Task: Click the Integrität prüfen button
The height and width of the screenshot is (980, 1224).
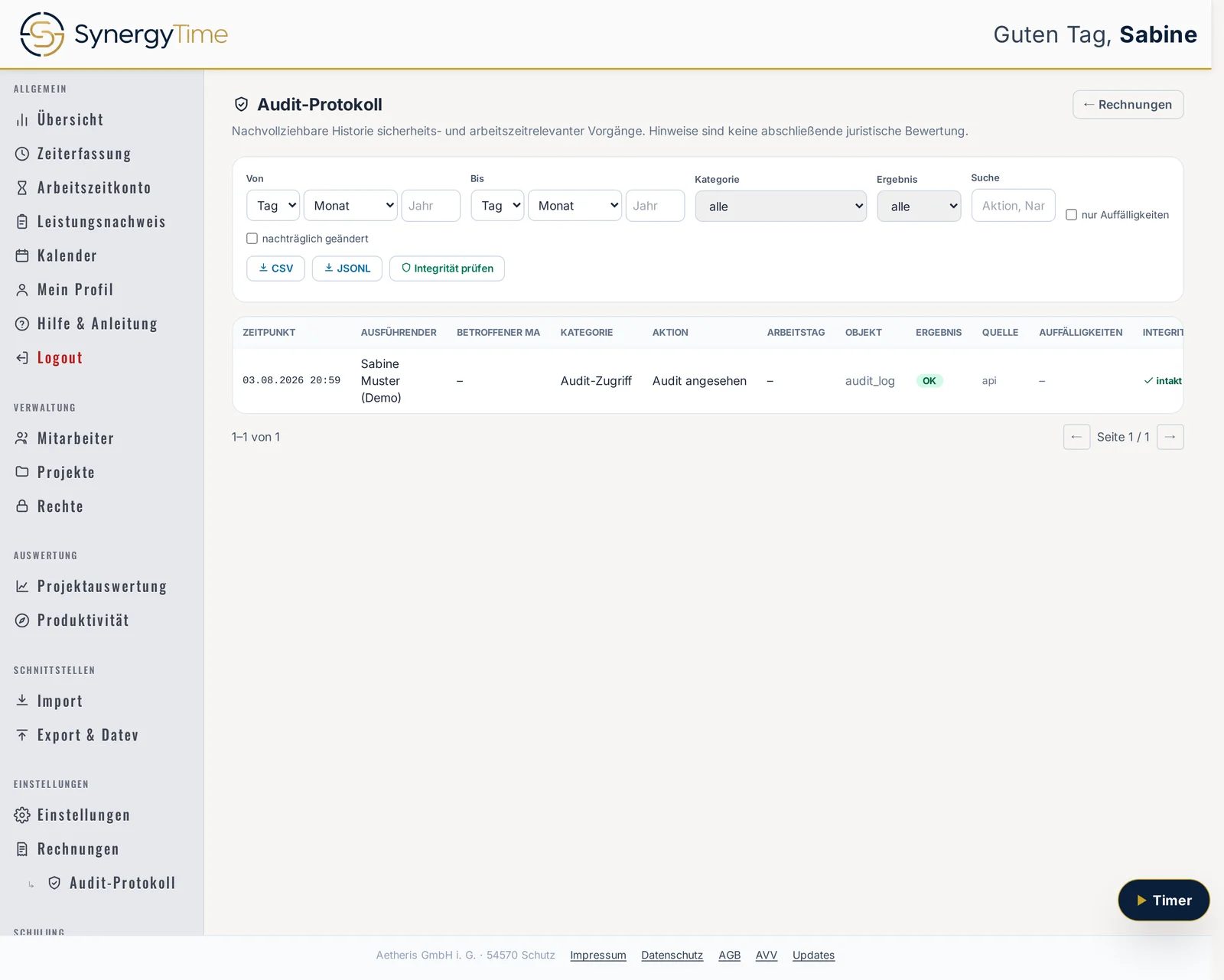Action: coord(447,269)
